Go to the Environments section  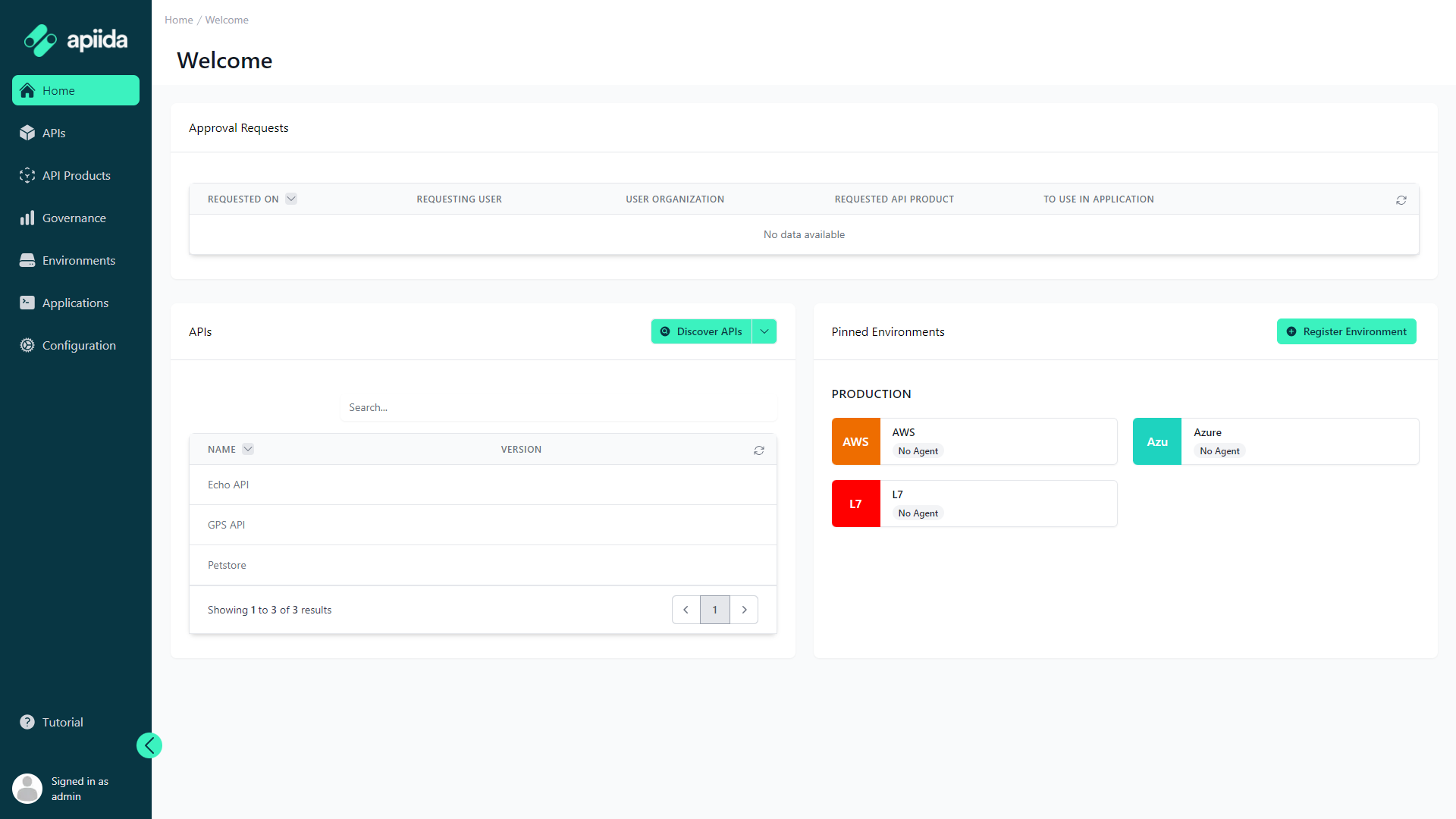78,260
